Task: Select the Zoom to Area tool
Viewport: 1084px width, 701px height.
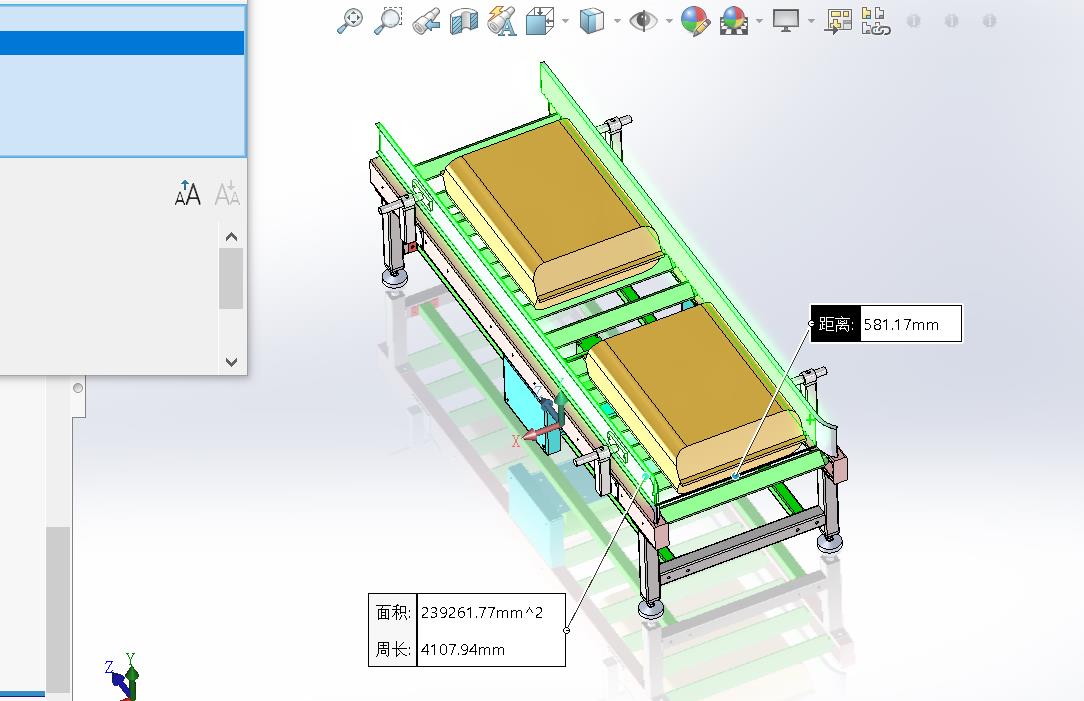Action: coord(388,21)
